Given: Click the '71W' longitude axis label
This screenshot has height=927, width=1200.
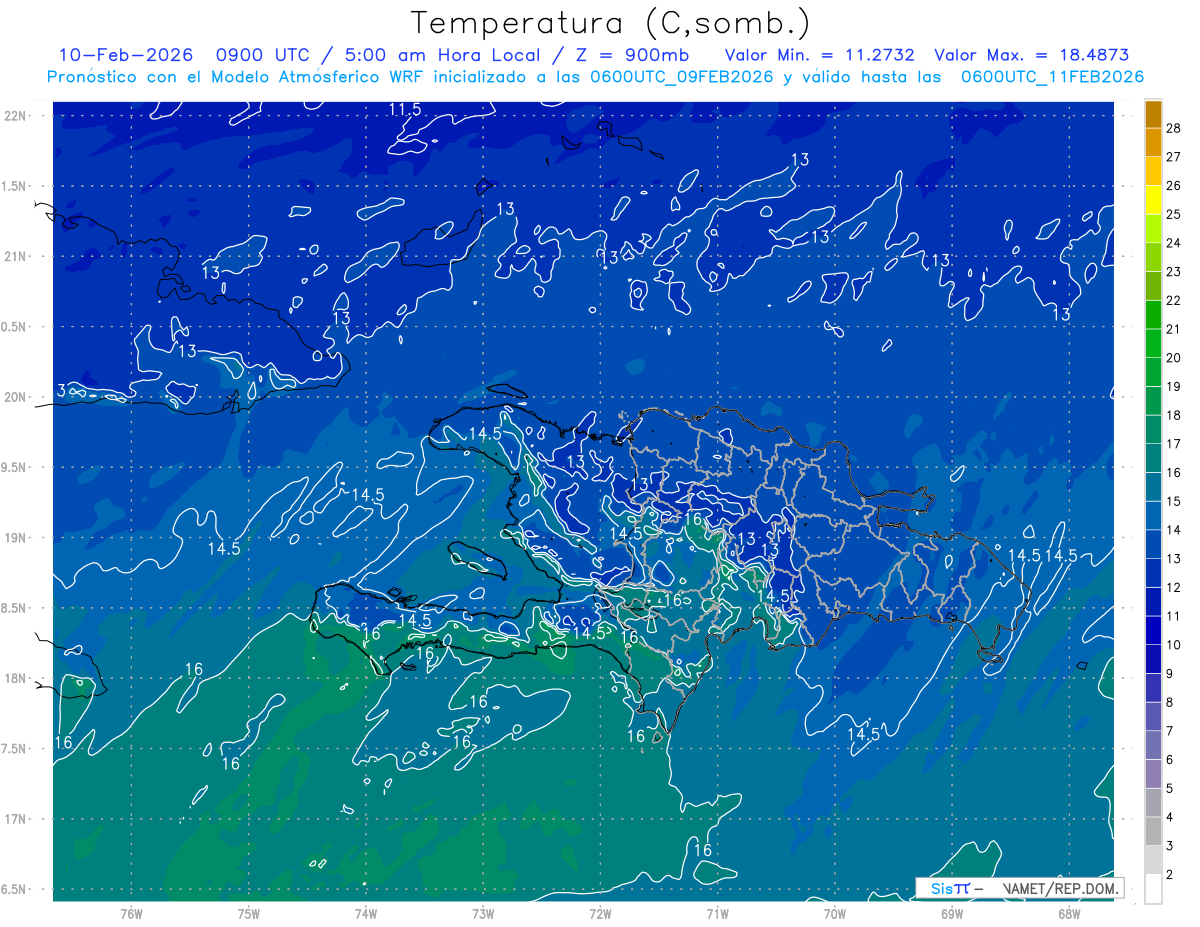Looking at the screenshot, I should [x=717, y=914].
